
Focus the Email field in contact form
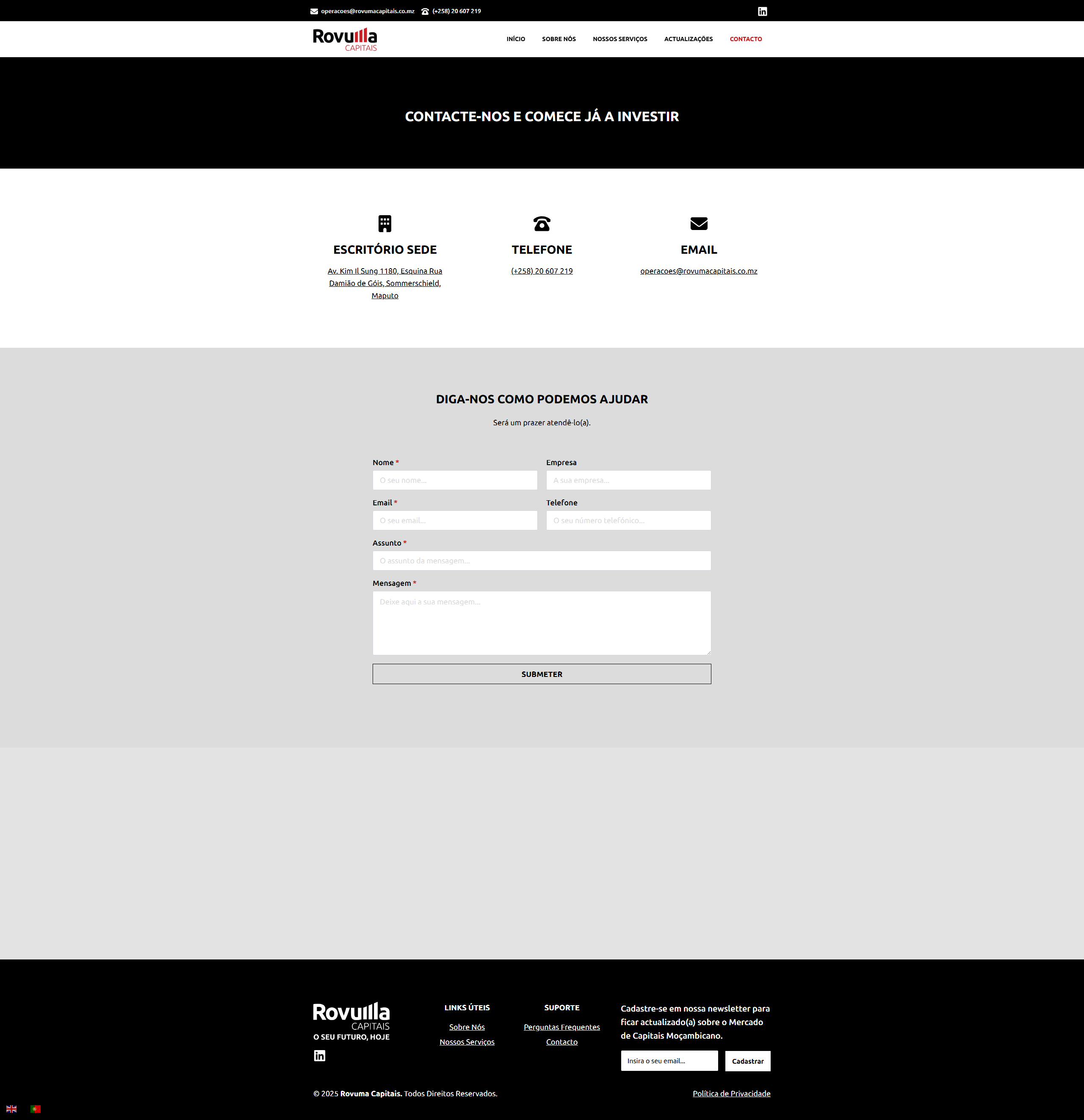click(455, 520)
